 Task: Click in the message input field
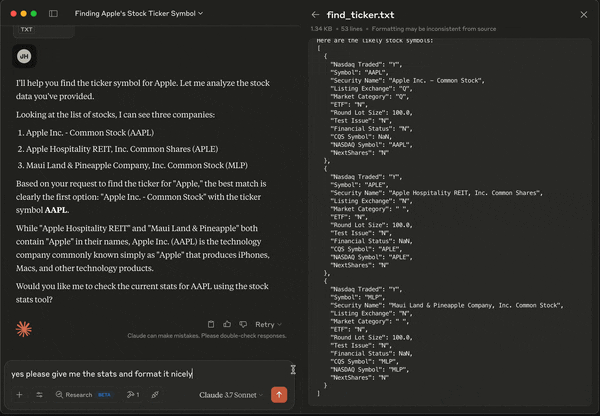click(x=149, y=374)
